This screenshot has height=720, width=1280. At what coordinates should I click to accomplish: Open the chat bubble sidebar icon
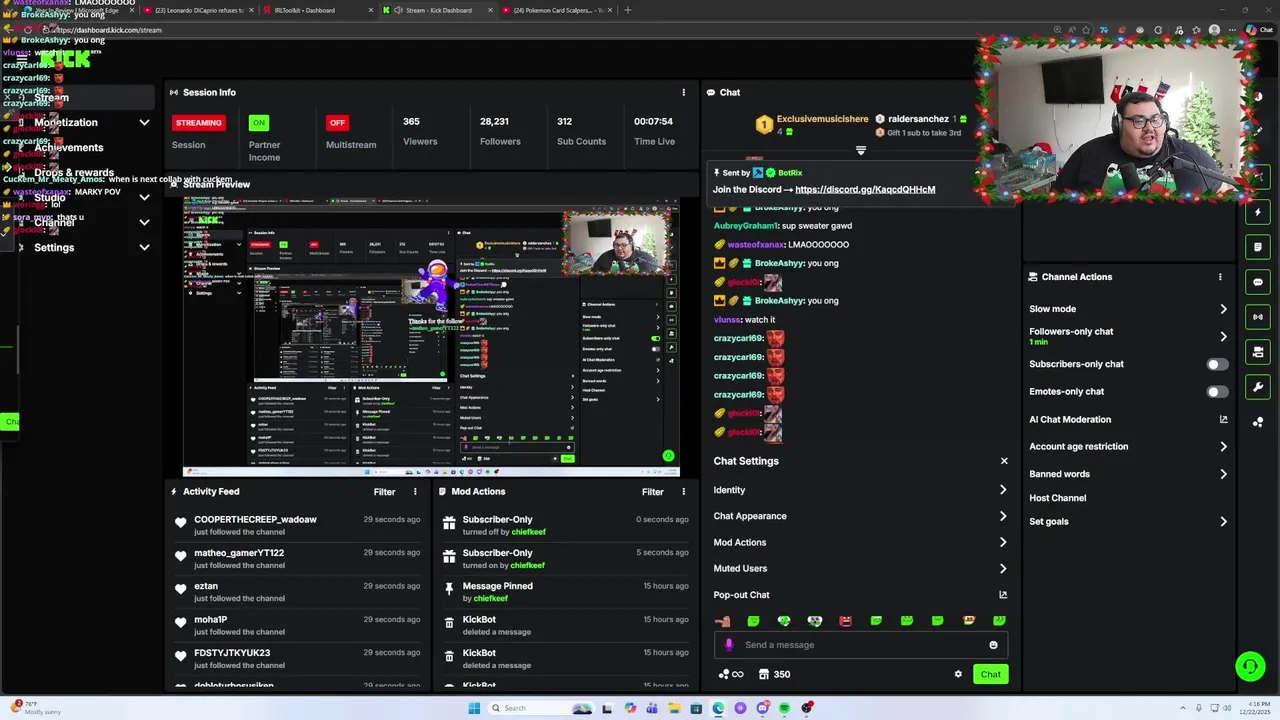pyautogui.click(x=1258, y=282)
